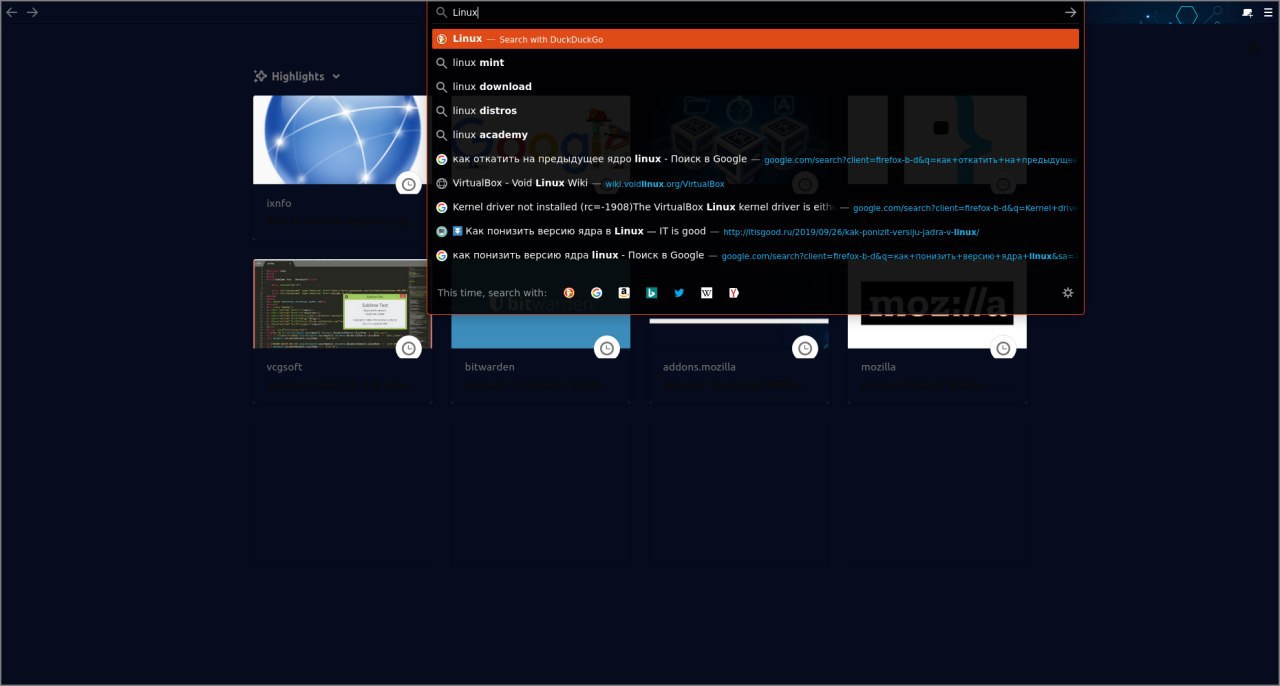The image size is (1280, 686).
Task: Click the 'bitwarden' tile label
Action: pyautogui.click(x=490, y=367)
